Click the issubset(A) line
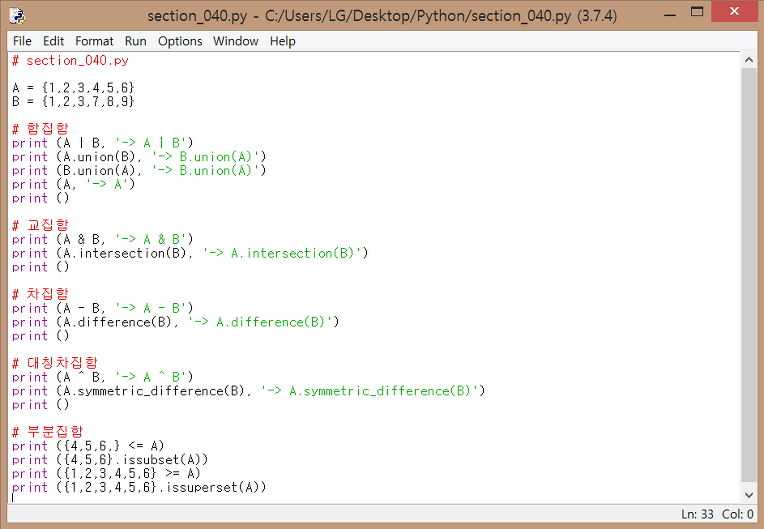 110,459
